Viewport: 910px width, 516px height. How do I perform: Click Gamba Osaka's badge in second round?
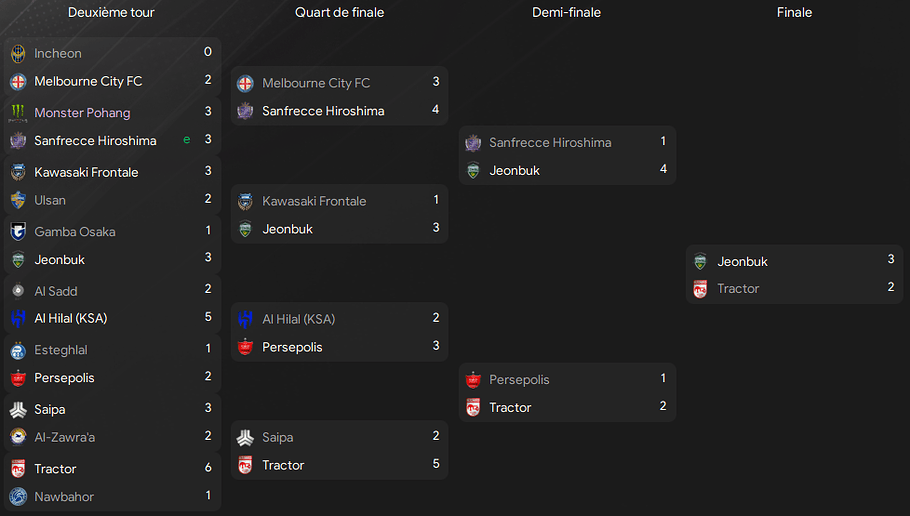point(18,232)
